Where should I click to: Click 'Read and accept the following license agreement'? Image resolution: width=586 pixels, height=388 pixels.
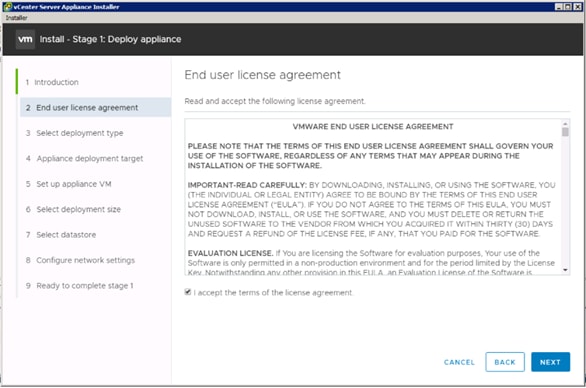[275, 101]
